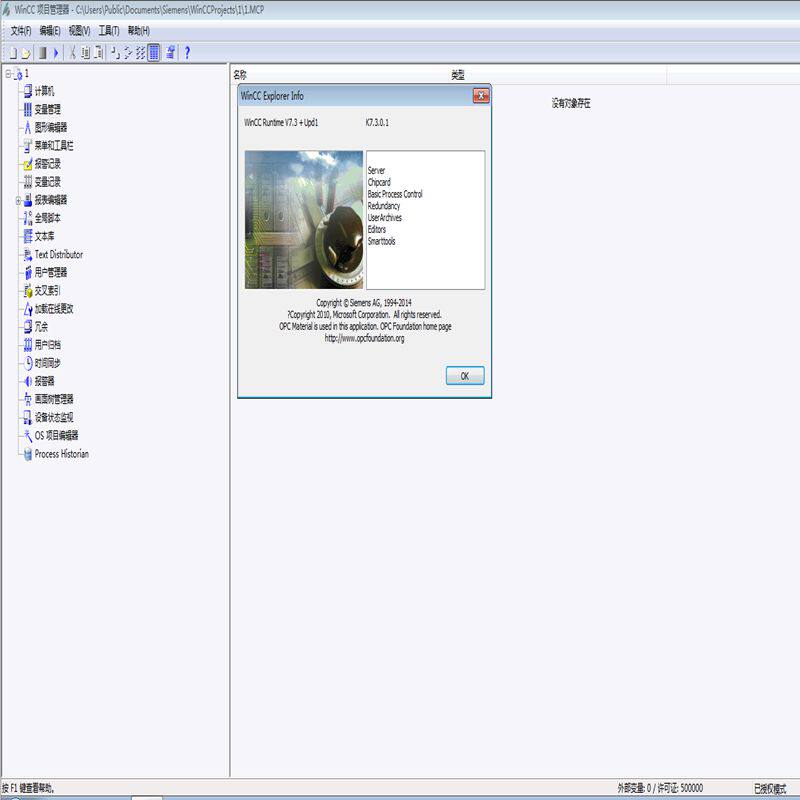Image resolution: width=800 pixels, height=800 pixels.
Task: Click the Copy toolbar icon
Action: (85, 53)
